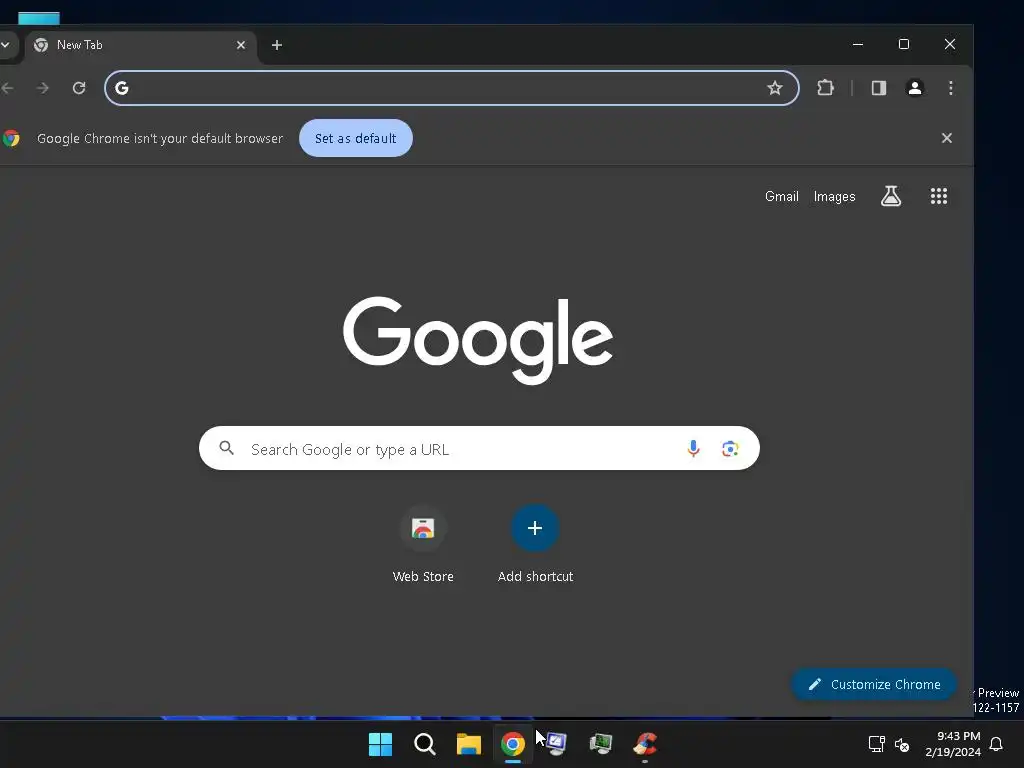1024x768 pixels.
Task: Close the New Tab tab
Action: click(241, 45)
